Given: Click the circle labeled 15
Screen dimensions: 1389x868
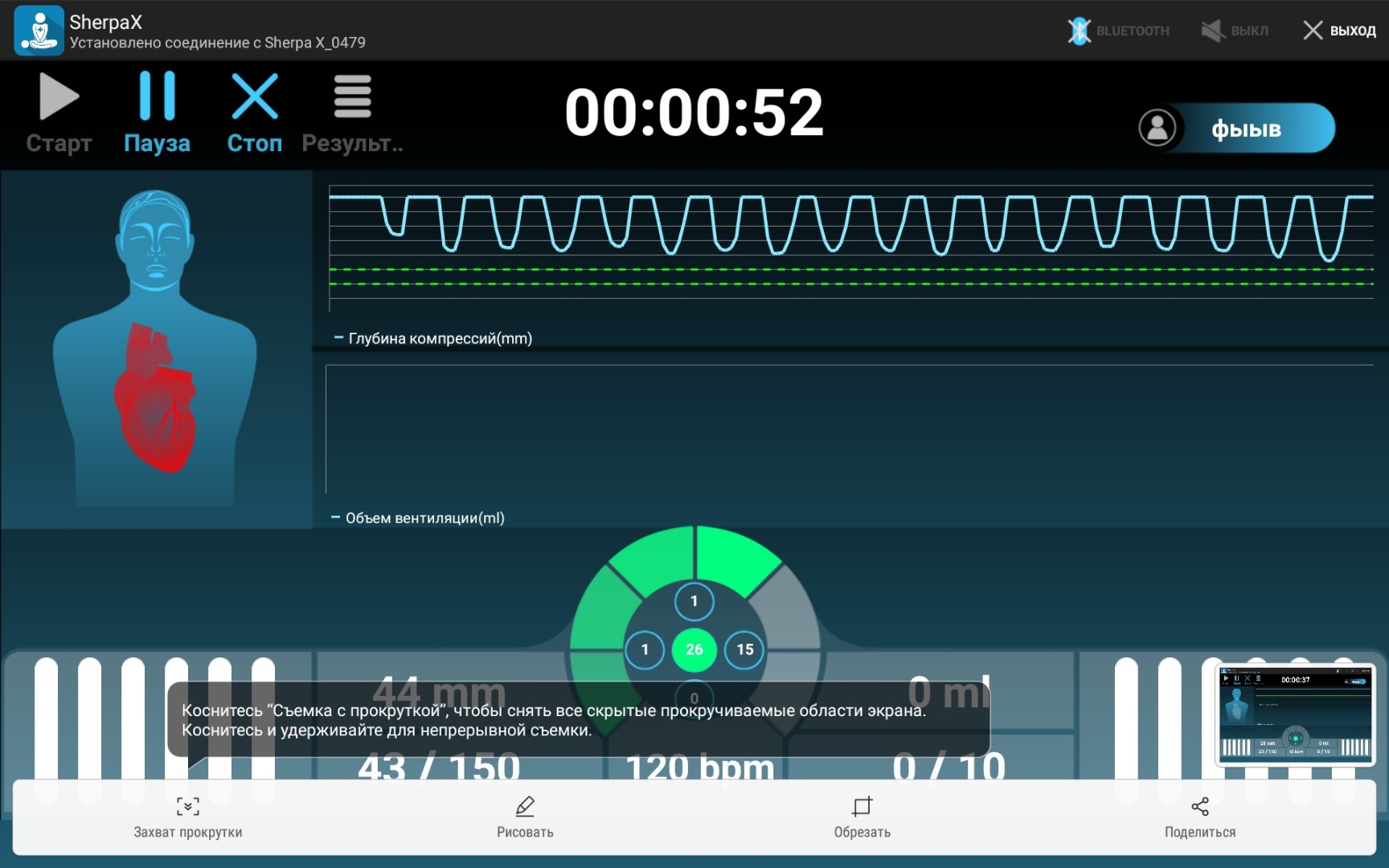Looking at the screenshot, I should tap(745, 649).
